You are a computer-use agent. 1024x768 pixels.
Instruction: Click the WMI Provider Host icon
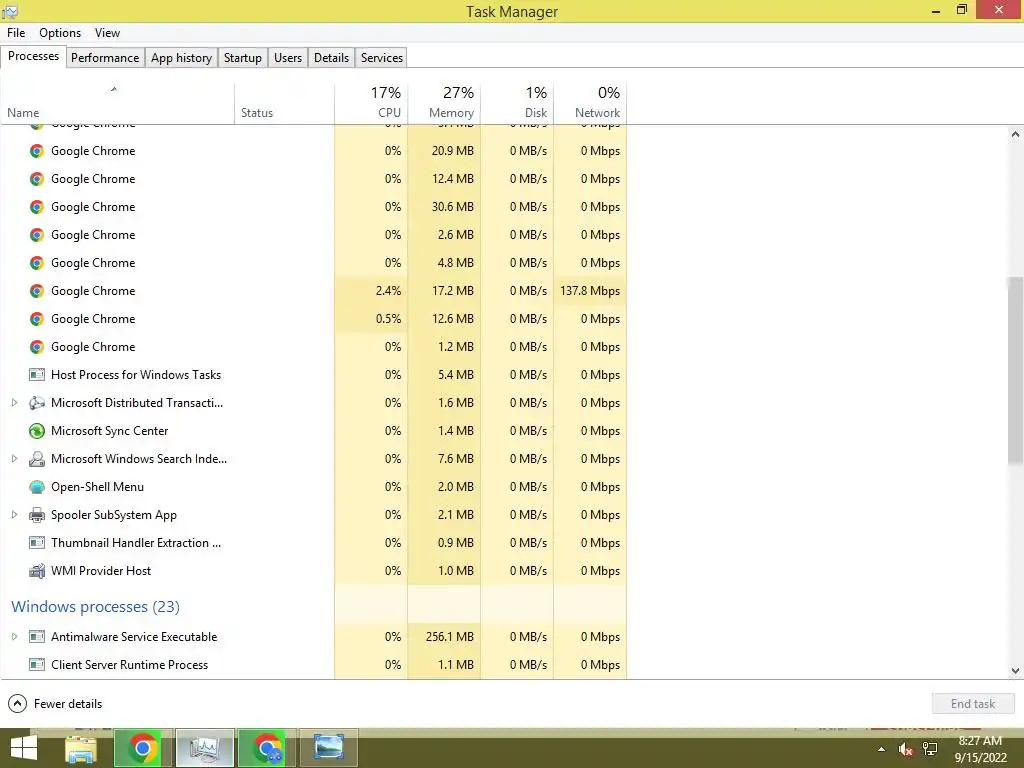pos(37,571)
